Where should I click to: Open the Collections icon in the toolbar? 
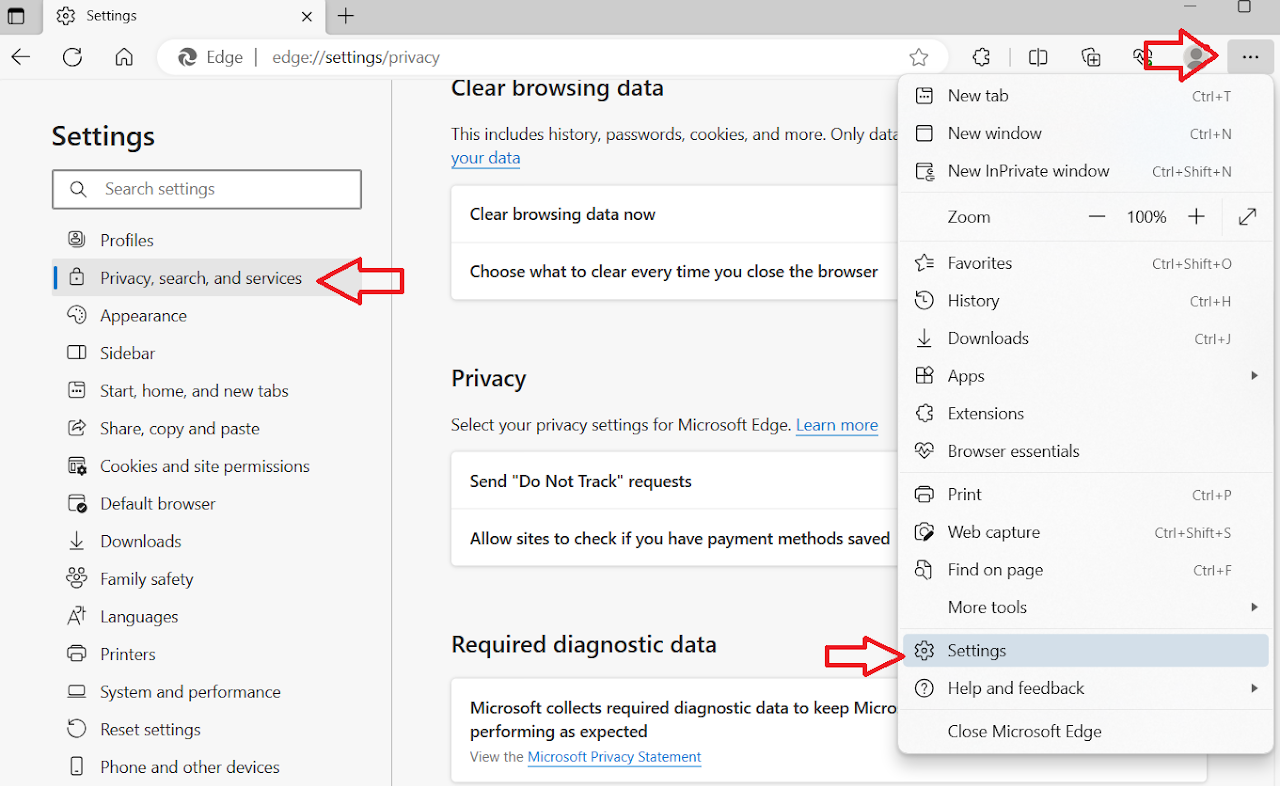point(1091,57)
